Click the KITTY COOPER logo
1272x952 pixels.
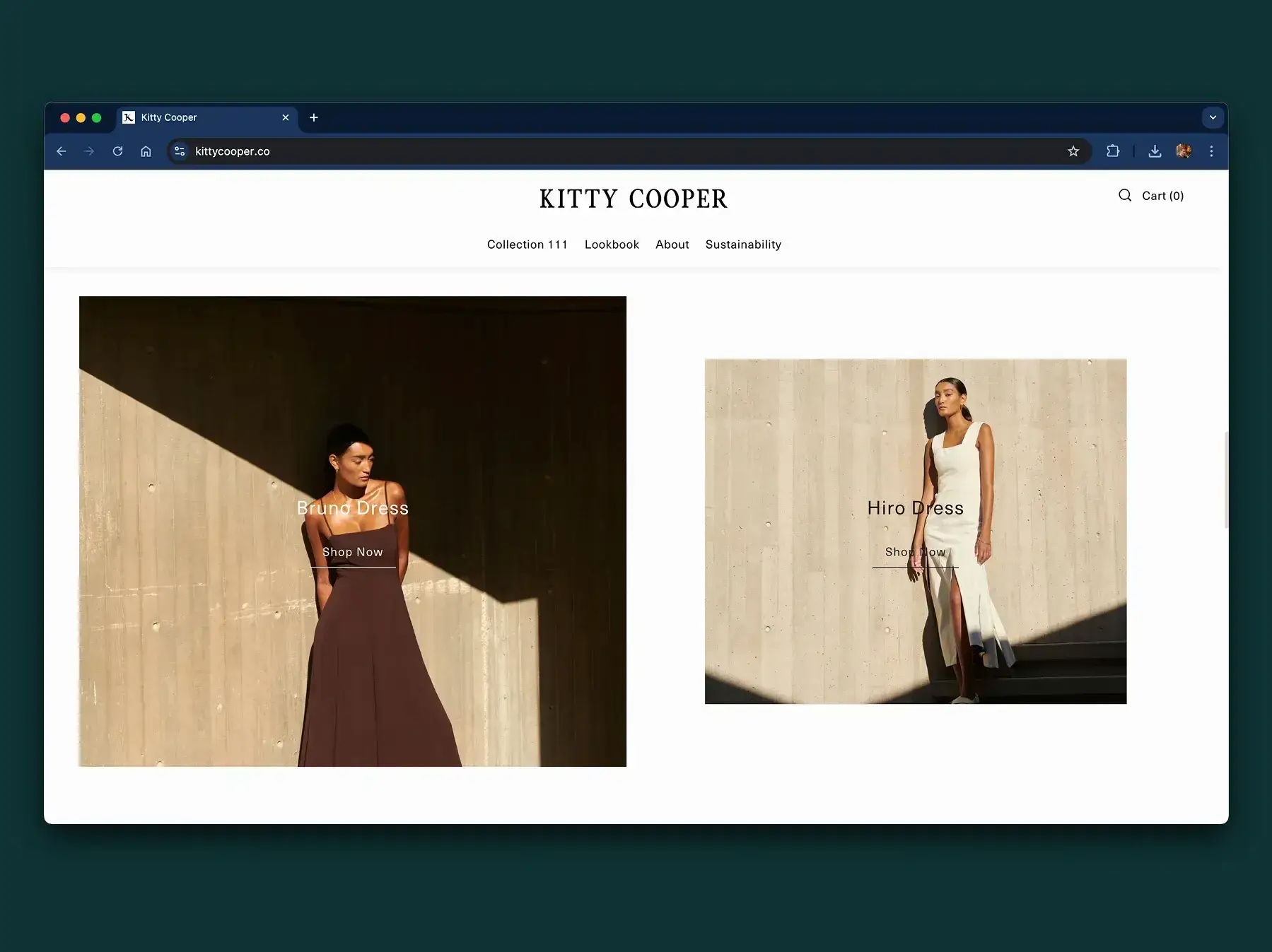click(634, 199)
